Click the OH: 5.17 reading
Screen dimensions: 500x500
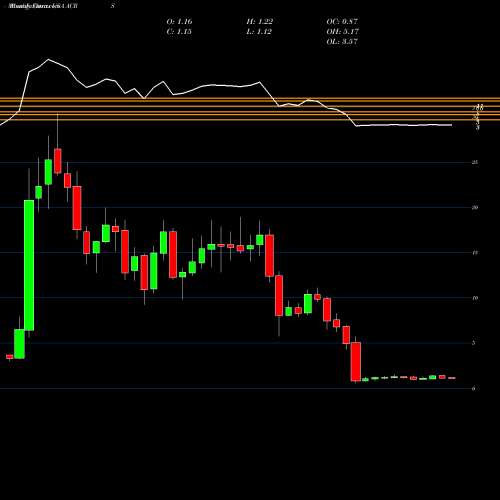(342, 32)
